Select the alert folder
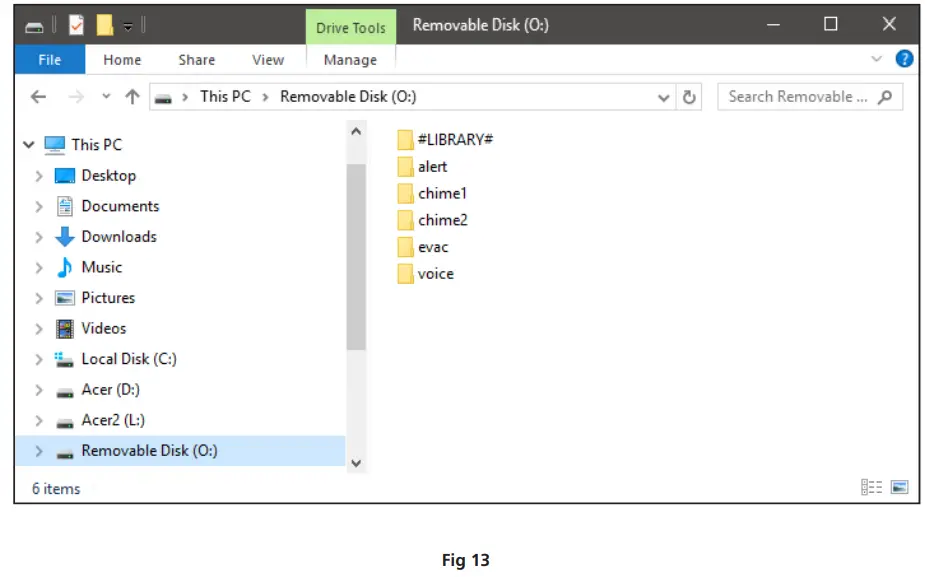The width and height of the screenshot is (927, 577). click(x=423, y=167)
